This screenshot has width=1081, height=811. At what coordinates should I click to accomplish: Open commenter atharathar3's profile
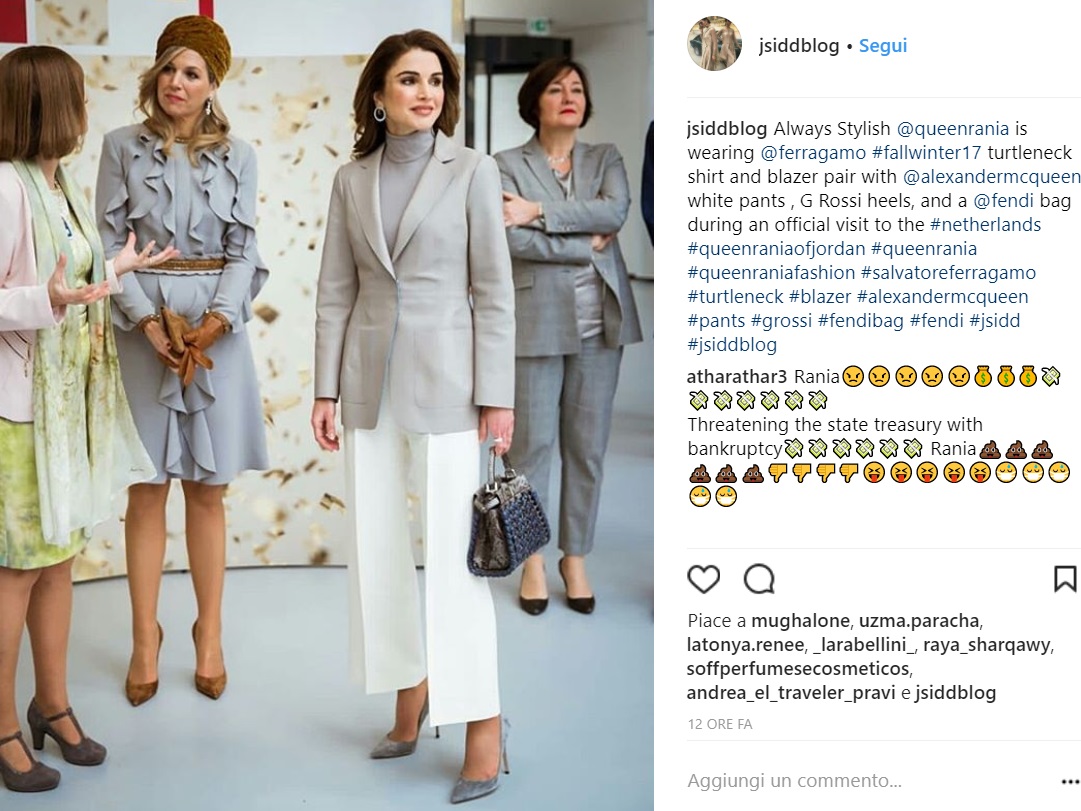point(736,377)
